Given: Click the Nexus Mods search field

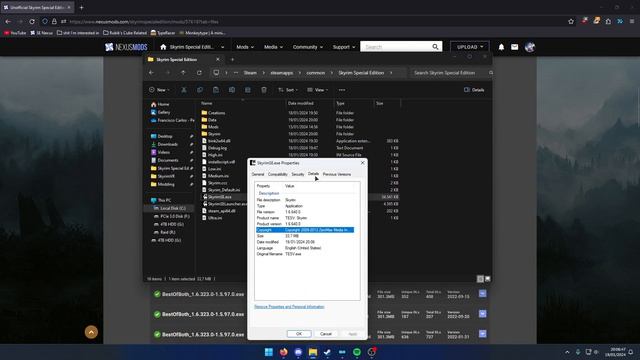Looking at the screenshot, I should point(396,47).
